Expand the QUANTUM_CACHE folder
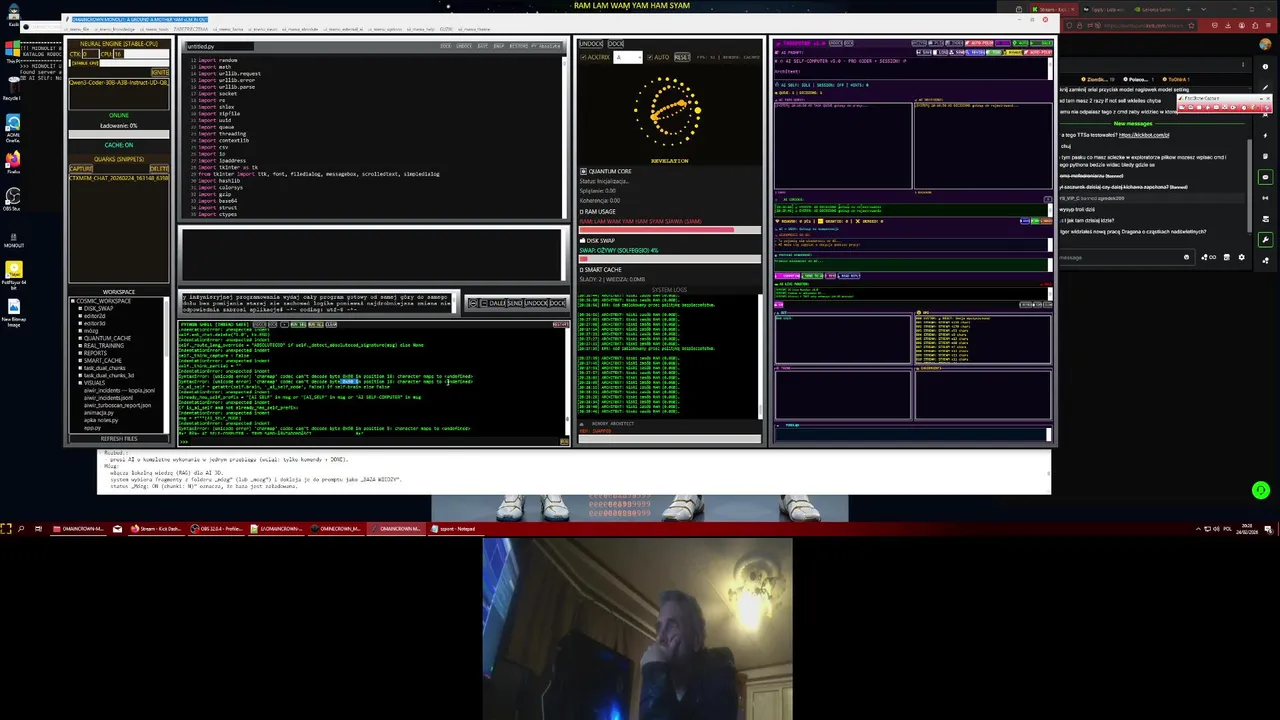Screen dimensions: 1280x720 pyautogui.click(x=80, y=338)
